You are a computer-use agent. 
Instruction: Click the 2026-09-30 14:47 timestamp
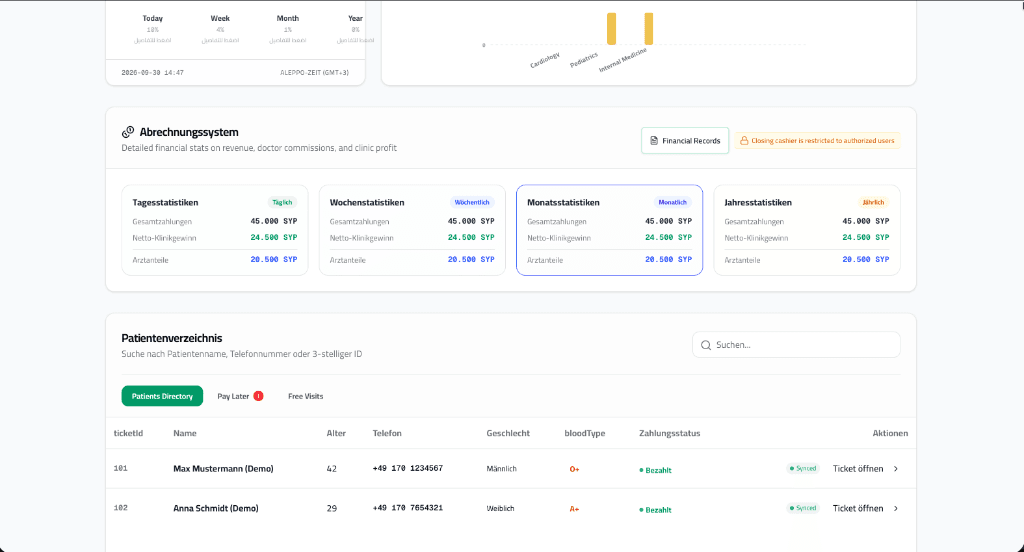coord(153,73)
